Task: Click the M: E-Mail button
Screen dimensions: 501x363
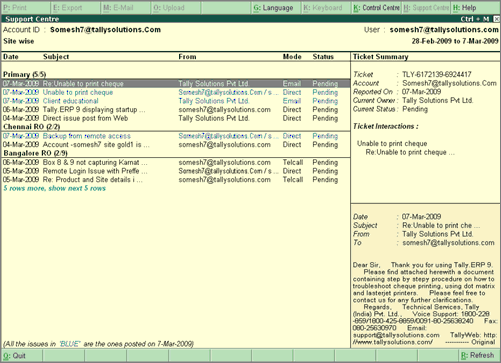Action: tap(126, 8)
